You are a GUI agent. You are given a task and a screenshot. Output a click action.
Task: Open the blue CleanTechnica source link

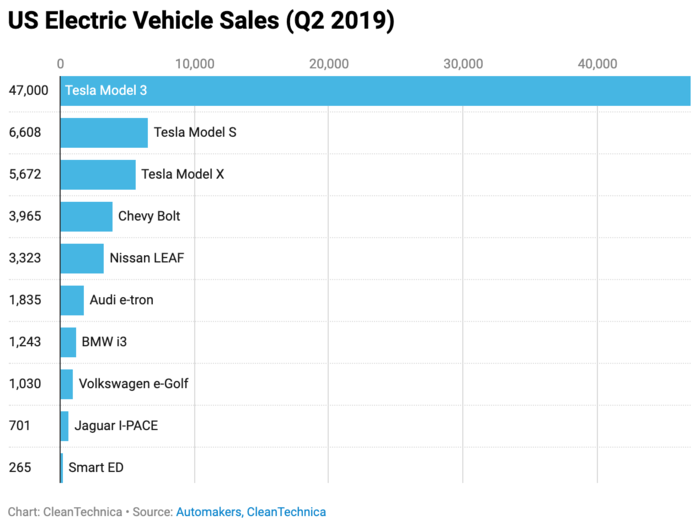[x=287, y=512]
